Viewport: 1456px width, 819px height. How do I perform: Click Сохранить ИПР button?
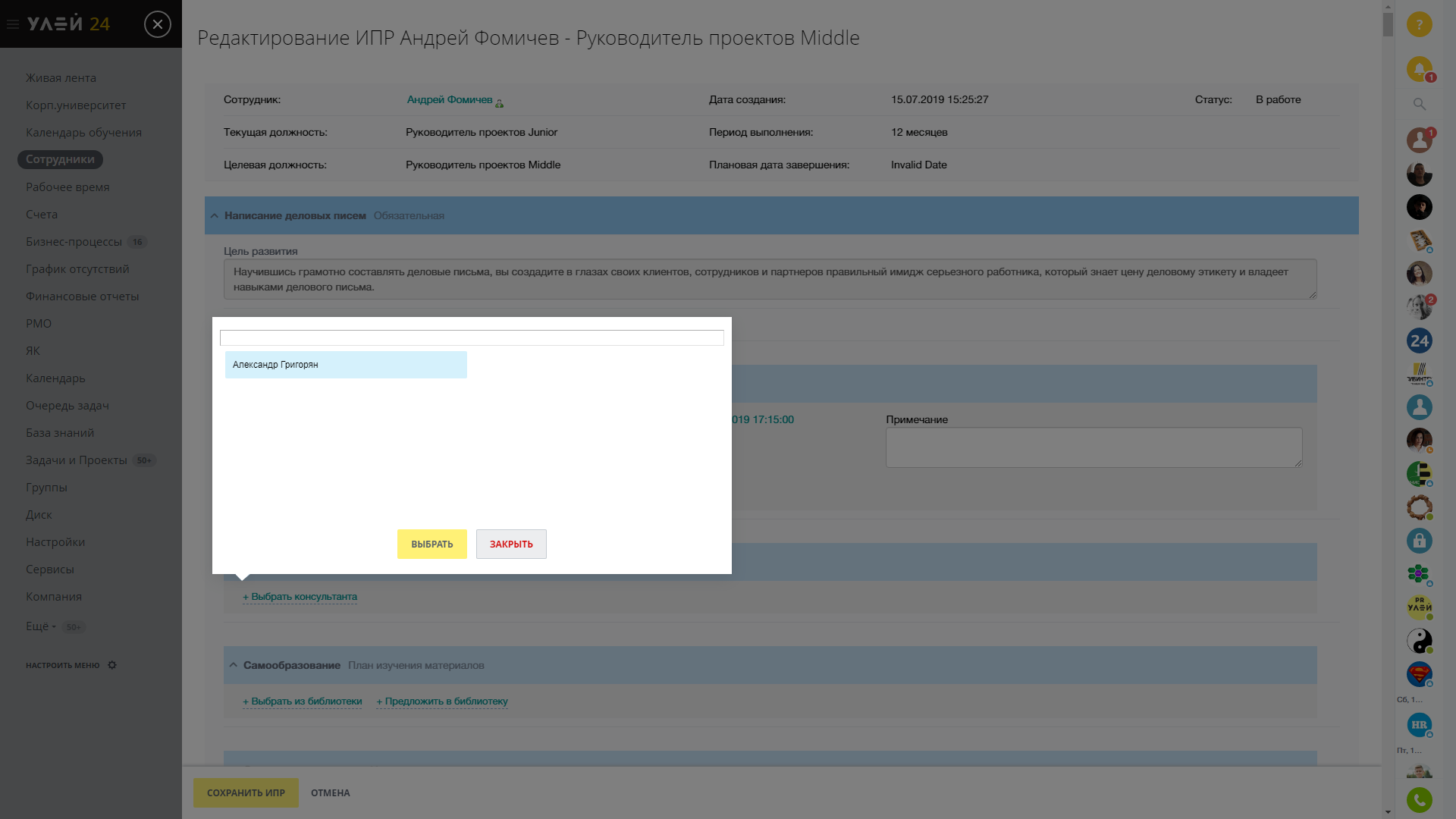click(x=246, y=793)
